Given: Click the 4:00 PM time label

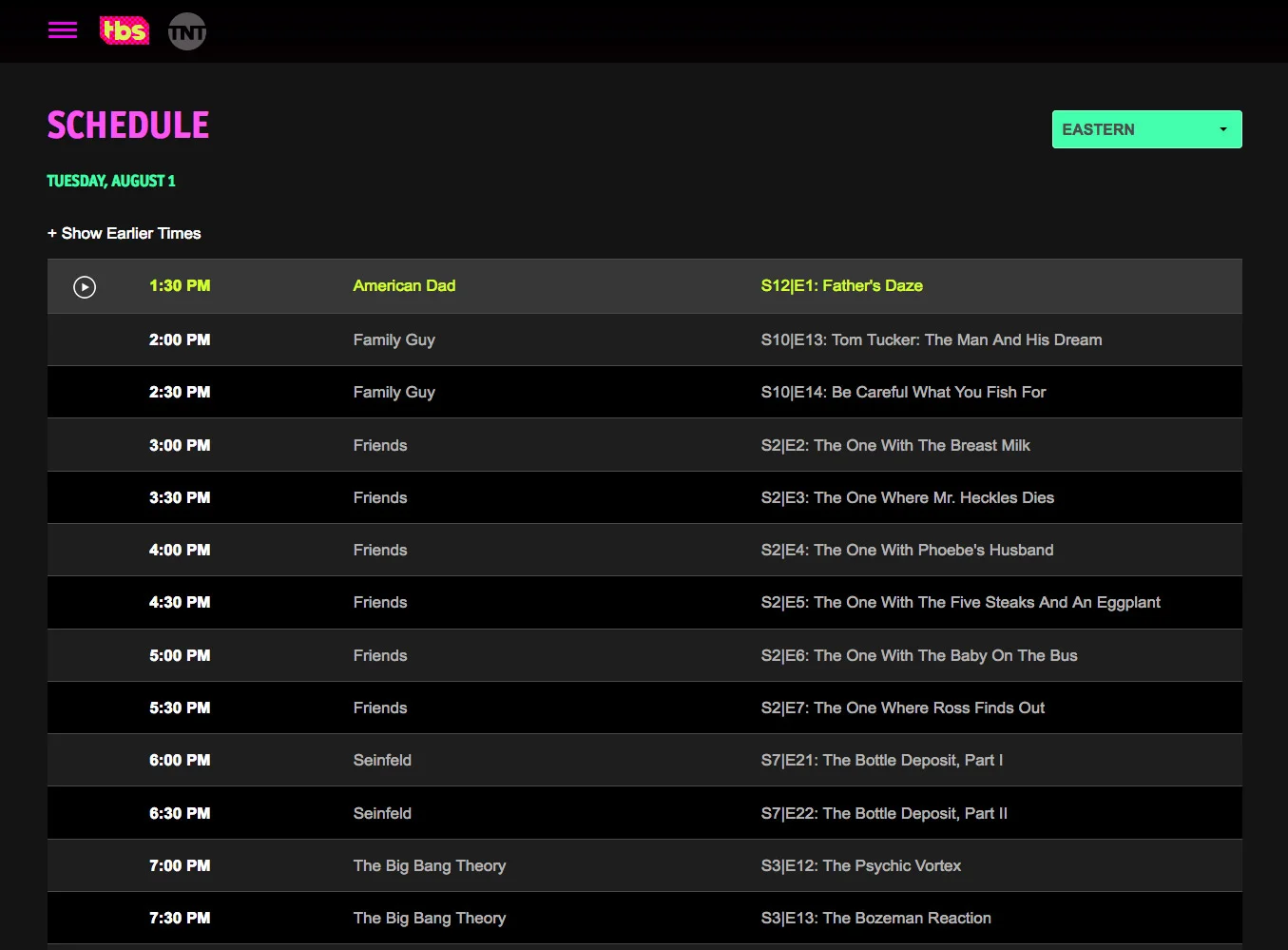Looking at the screenshot, I should point(180,550).
